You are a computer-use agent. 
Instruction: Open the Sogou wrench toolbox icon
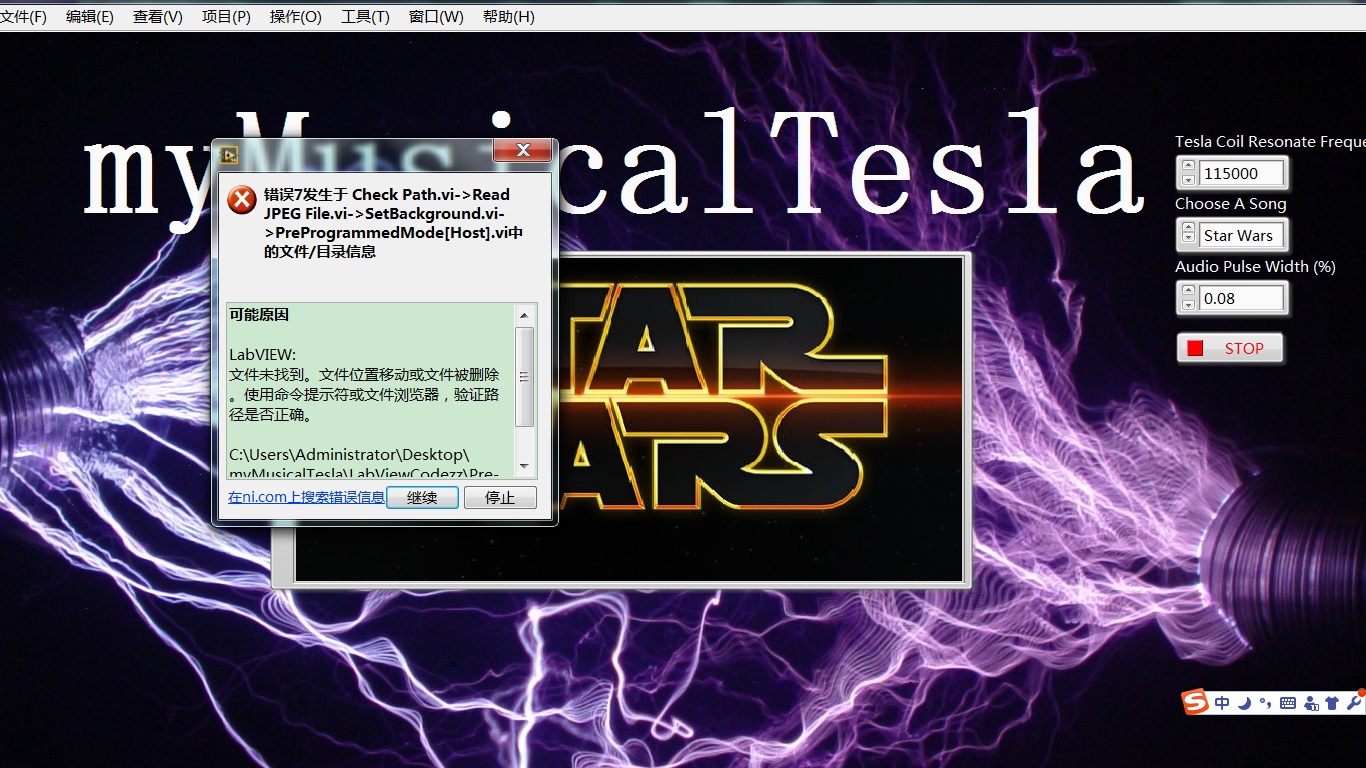(1354, 703)
